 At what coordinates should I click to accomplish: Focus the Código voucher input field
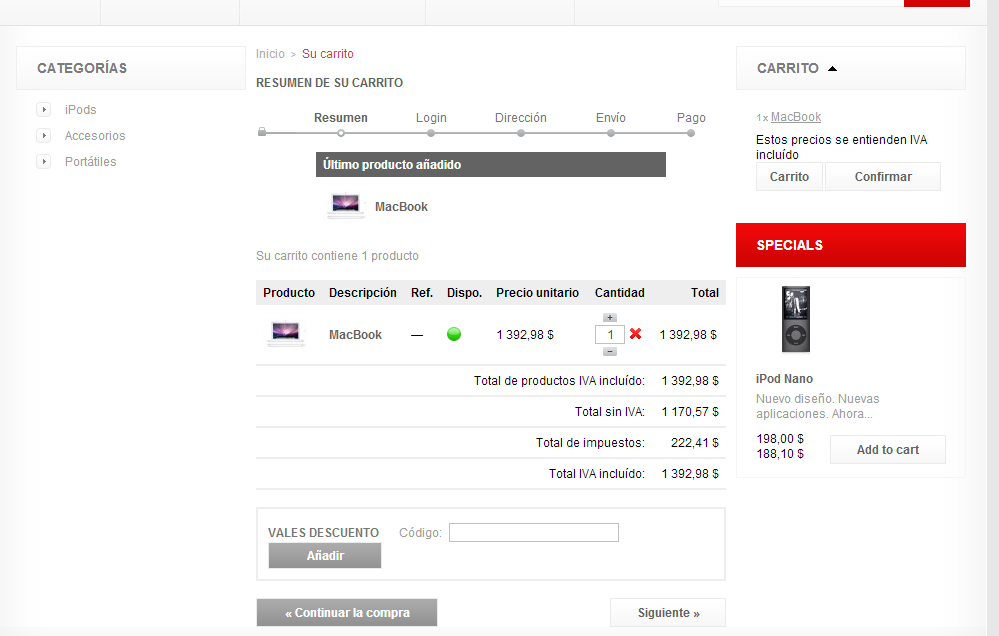(534, 532)
